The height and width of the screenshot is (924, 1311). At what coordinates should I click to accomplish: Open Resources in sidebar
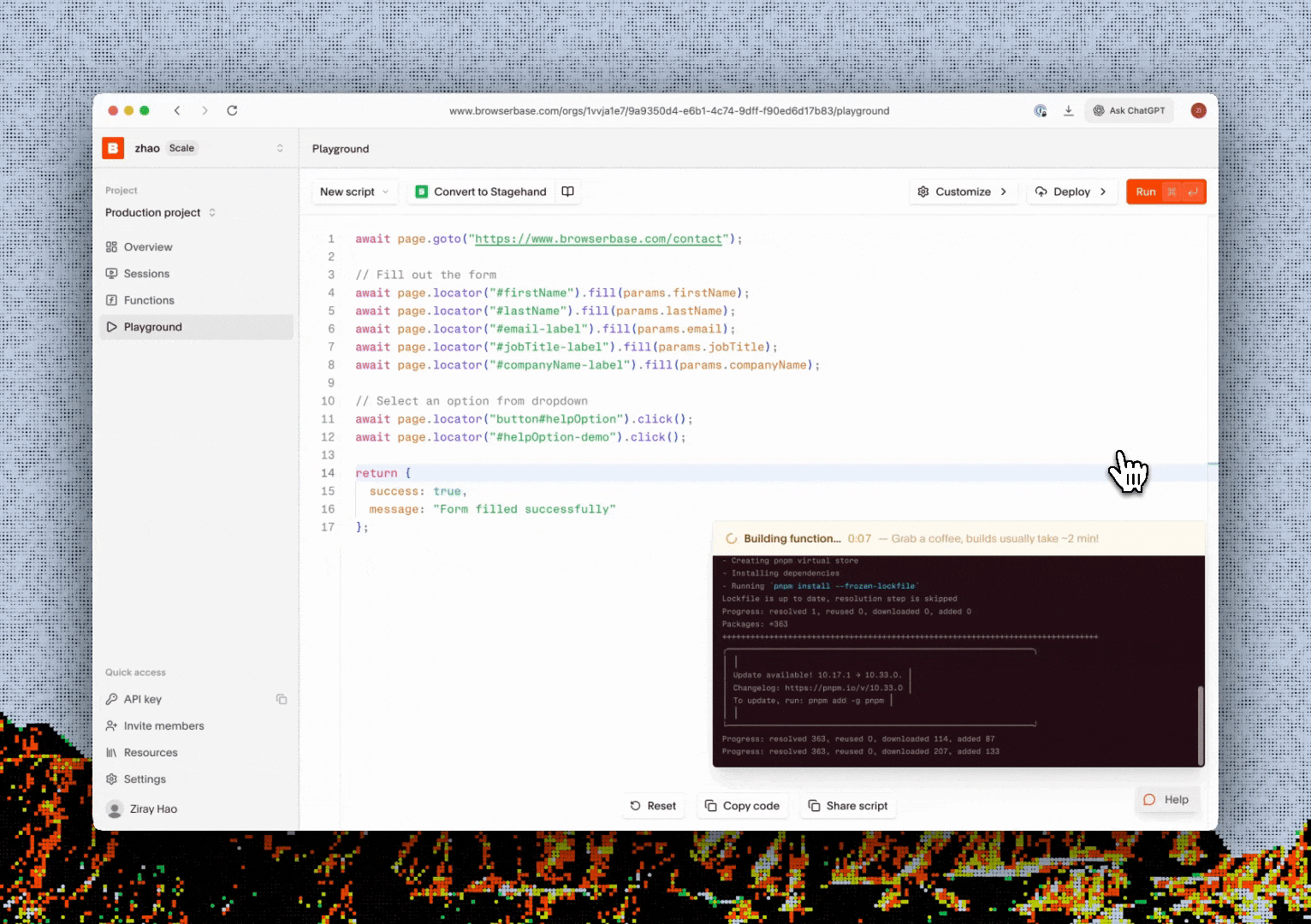141,752
